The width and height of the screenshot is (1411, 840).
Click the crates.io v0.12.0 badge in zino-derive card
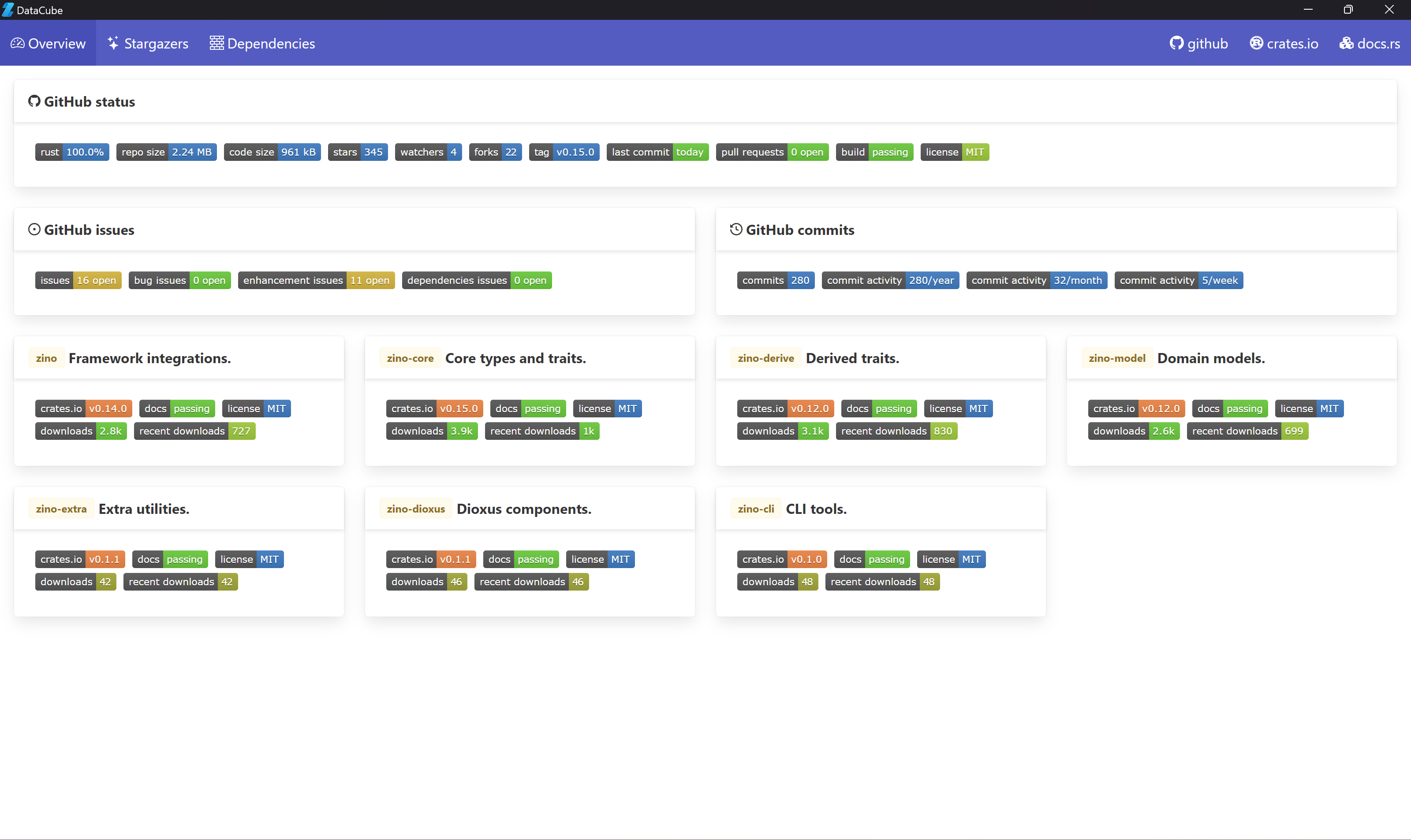pyautogui.click(x=785, y=408)
